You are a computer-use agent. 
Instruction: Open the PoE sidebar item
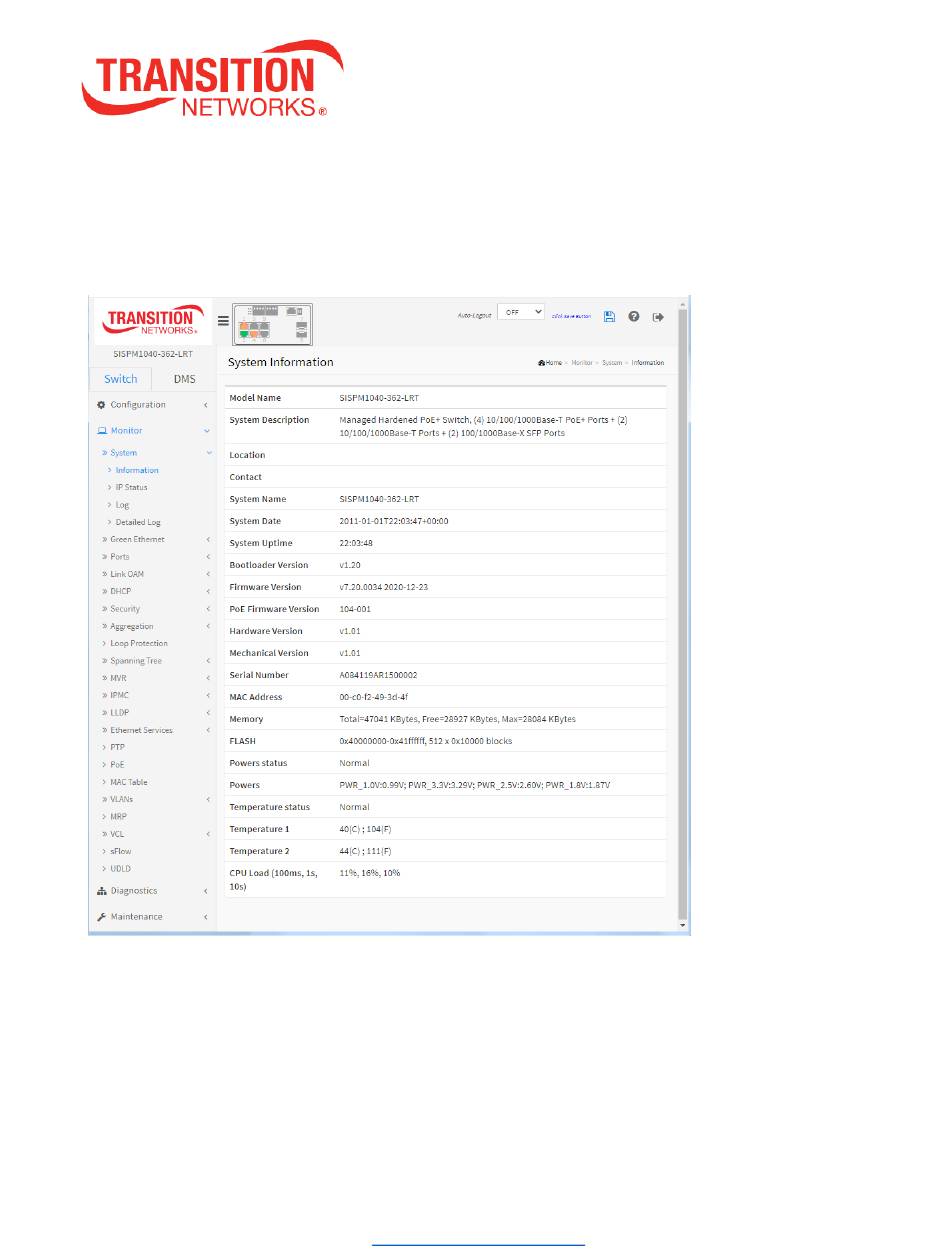tap(118, 765)
